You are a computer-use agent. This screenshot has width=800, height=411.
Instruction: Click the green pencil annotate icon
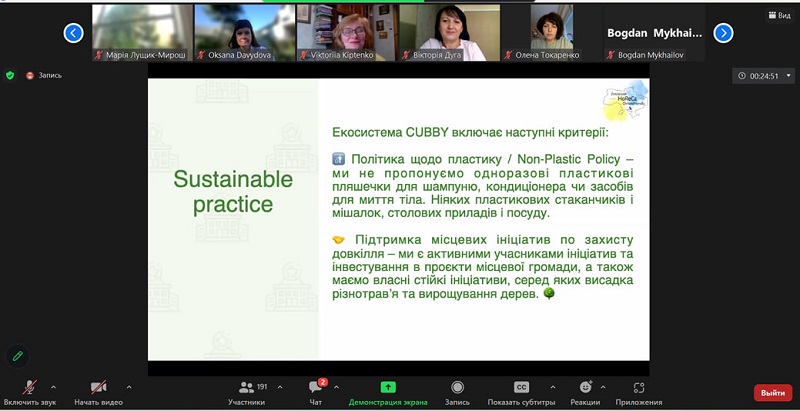[x=18, y=356]
